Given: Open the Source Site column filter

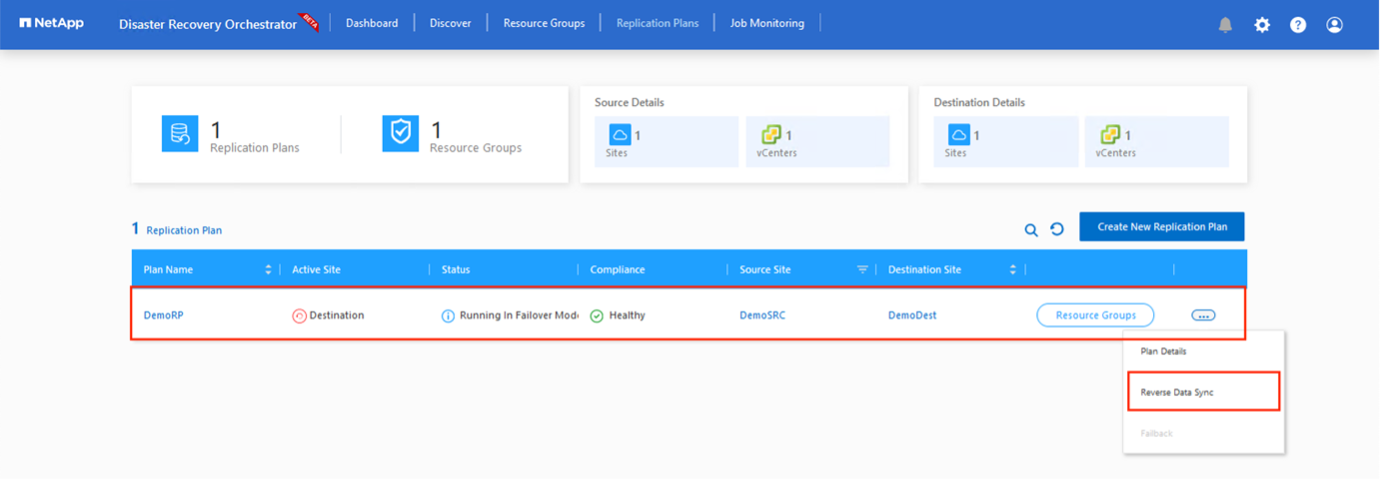Looking at the screenshot, I should coord(862,270).
